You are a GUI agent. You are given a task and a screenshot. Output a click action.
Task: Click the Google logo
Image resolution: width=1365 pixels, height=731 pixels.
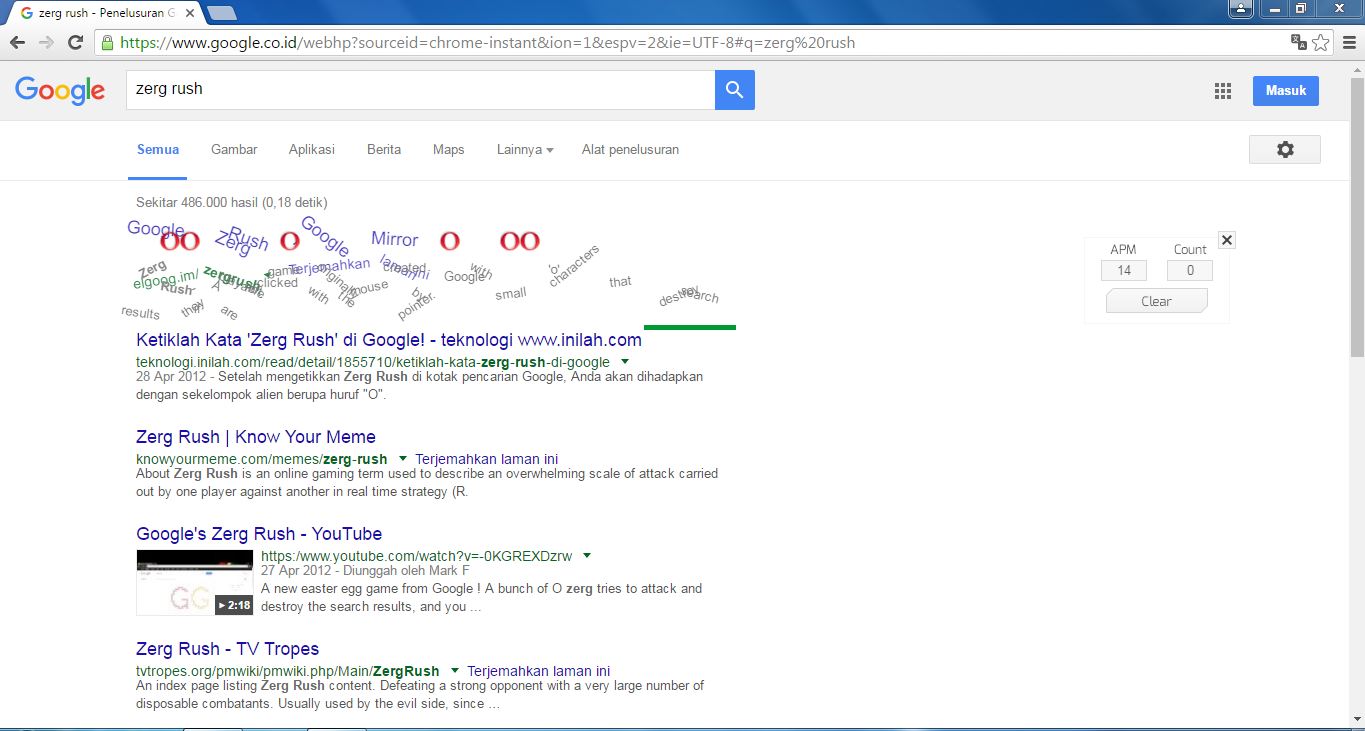(x=60, y=90)
